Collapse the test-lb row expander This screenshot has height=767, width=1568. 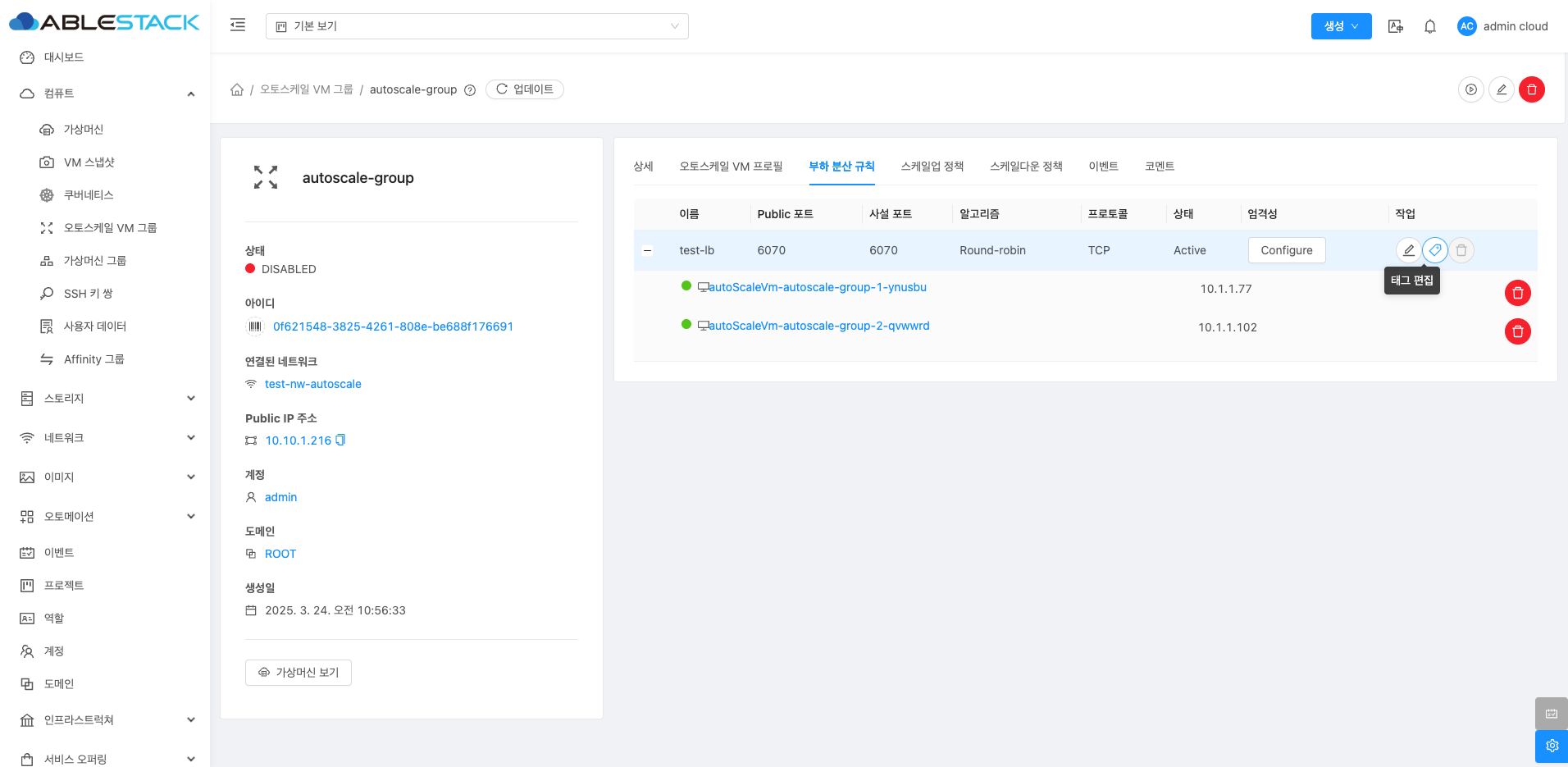[x=648, y=250]
